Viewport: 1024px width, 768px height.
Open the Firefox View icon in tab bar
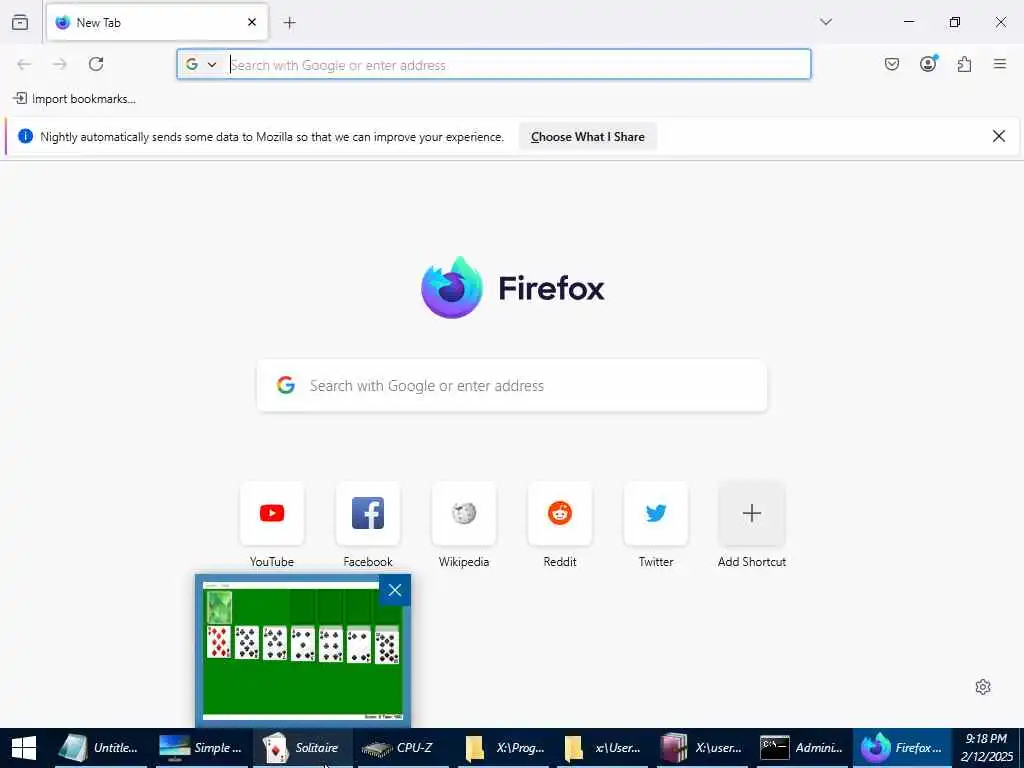click(20, 22)
